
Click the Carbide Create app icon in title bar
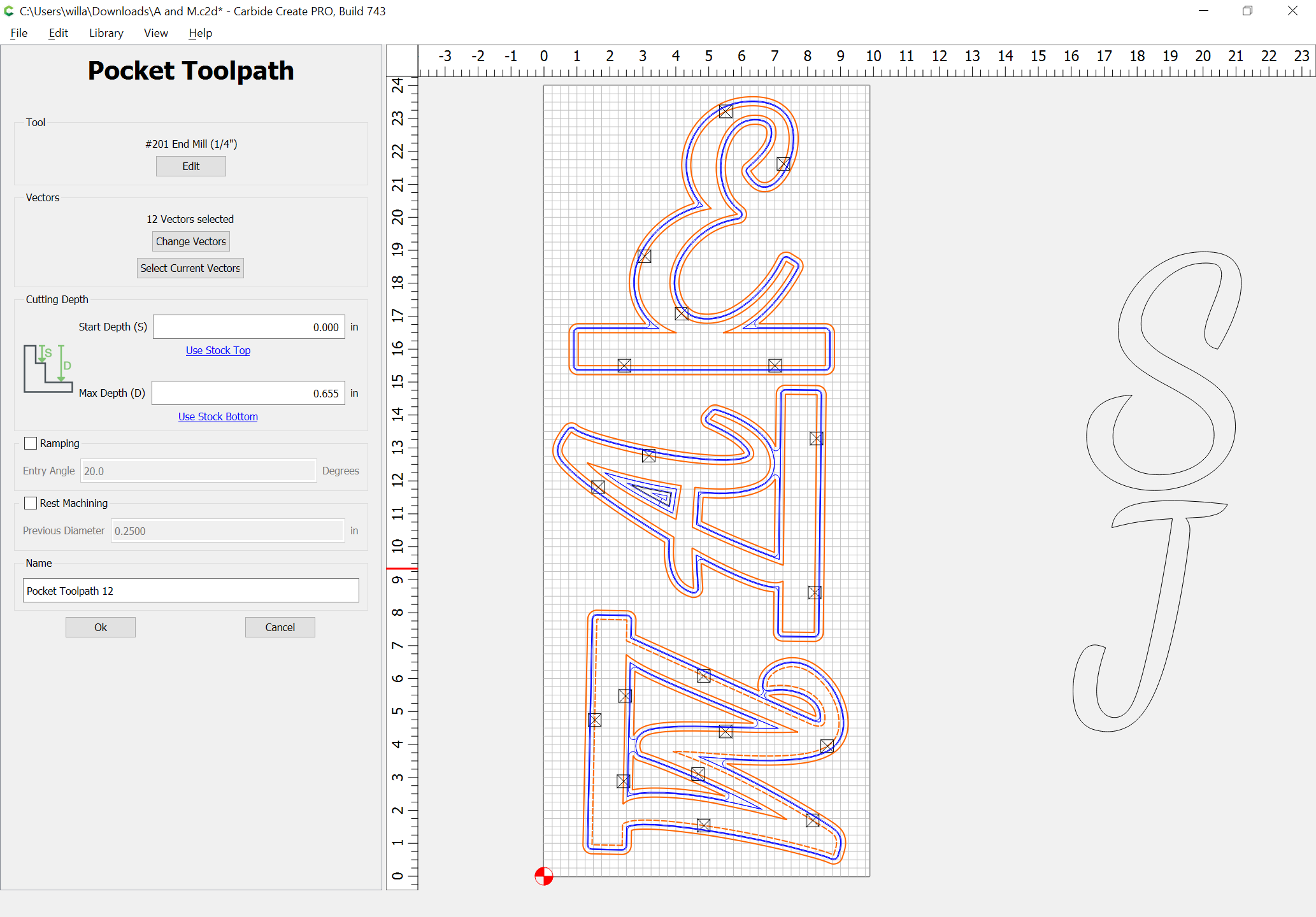pos(9,11)
